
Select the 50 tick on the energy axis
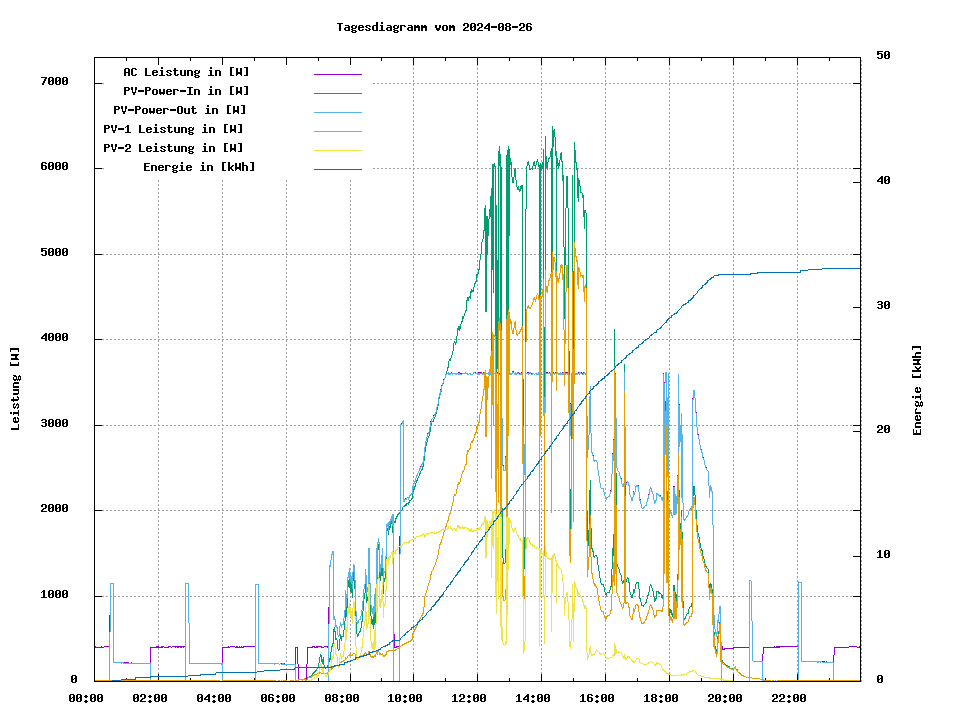(883, 56)
